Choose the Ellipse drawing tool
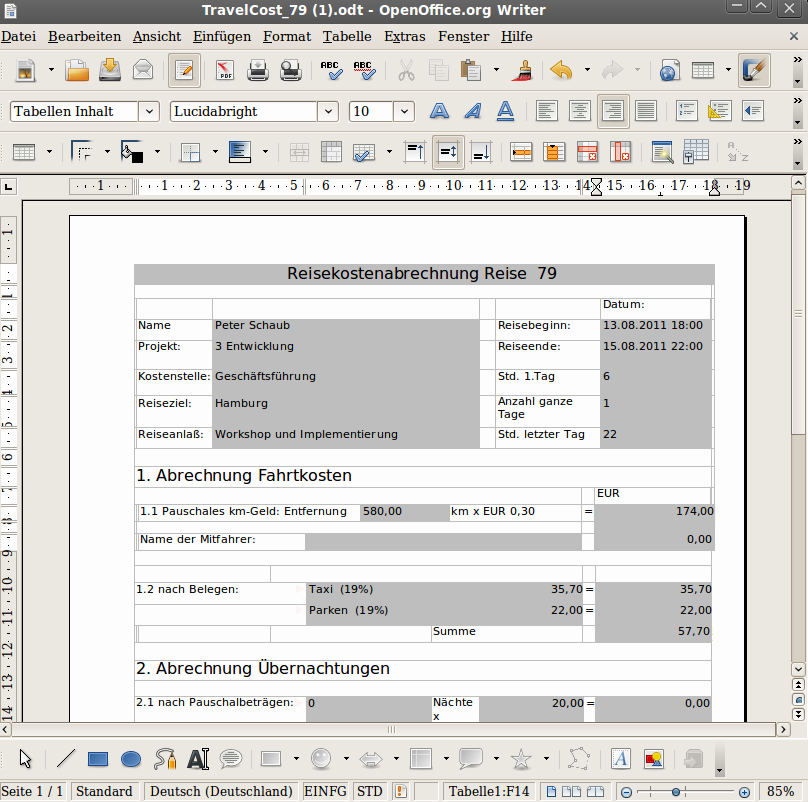The width and height of the screenshot is (808, 802). [130, 759]
